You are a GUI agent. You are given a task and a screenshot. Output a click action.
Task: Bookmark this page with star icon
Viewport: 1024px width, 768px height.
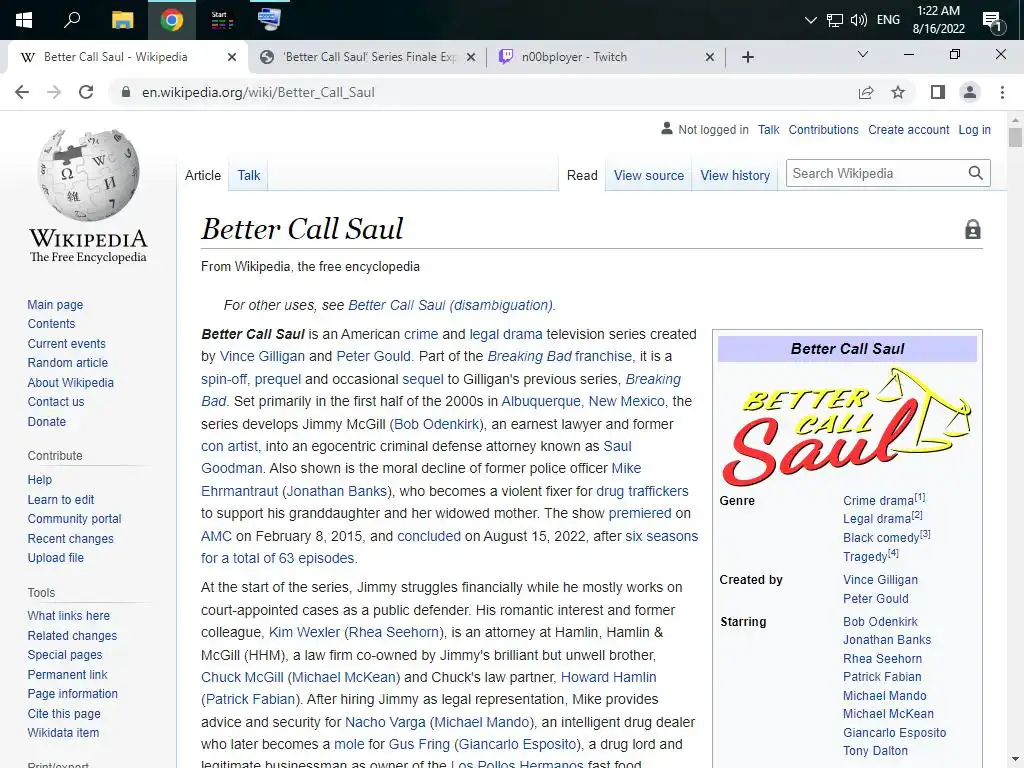[898, 92]
